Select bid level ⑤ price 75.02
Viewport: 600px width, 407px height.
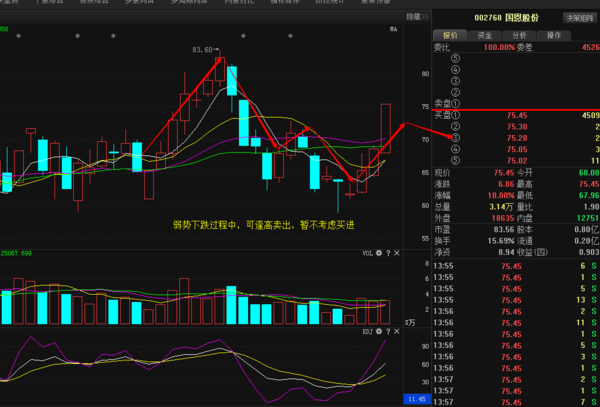click(x=517, y=161)
